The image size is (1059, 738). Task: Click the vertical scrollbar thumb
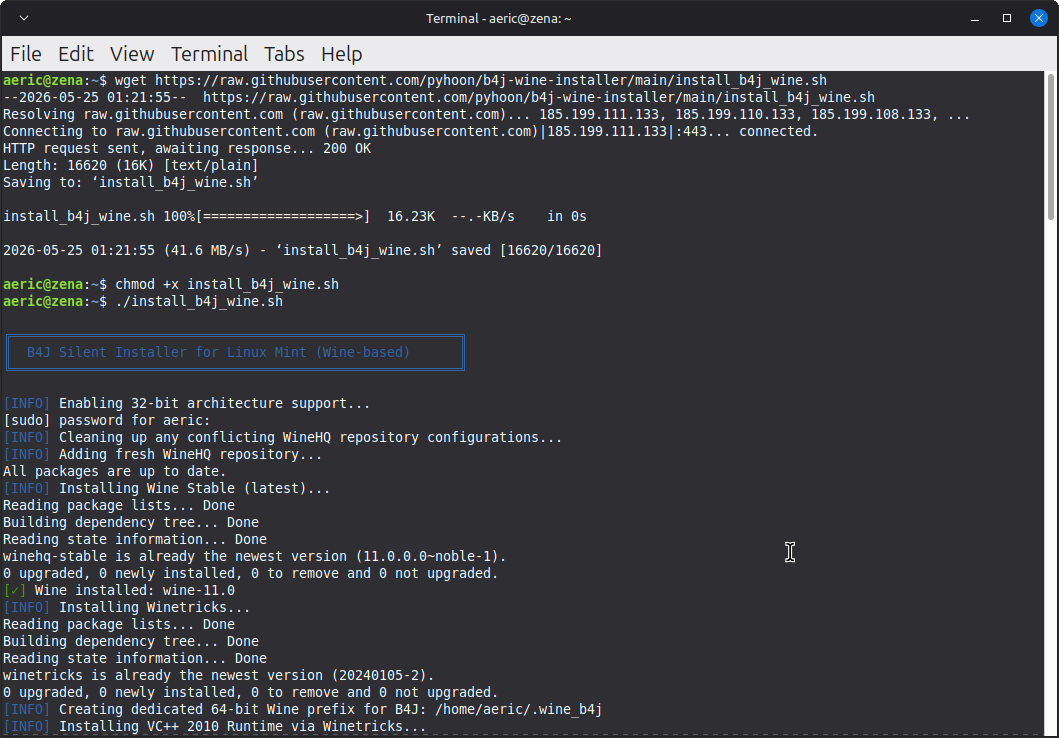[x=1051, y=146]
